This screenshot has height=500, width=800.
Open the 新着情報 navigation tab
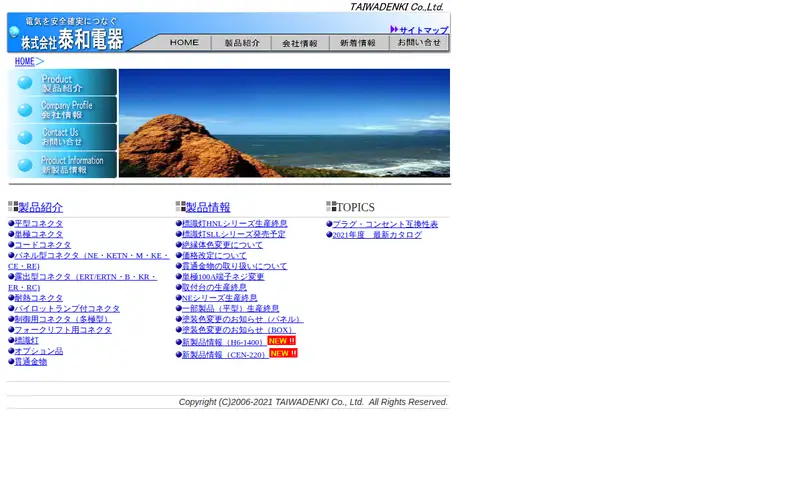point(358,43)
